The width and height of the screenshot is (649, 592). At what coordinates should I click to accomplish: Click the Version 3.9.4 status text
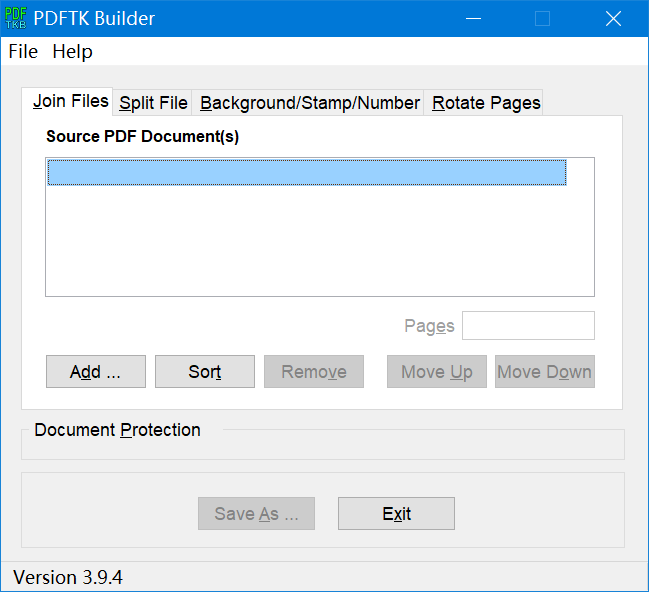[68, 577]
